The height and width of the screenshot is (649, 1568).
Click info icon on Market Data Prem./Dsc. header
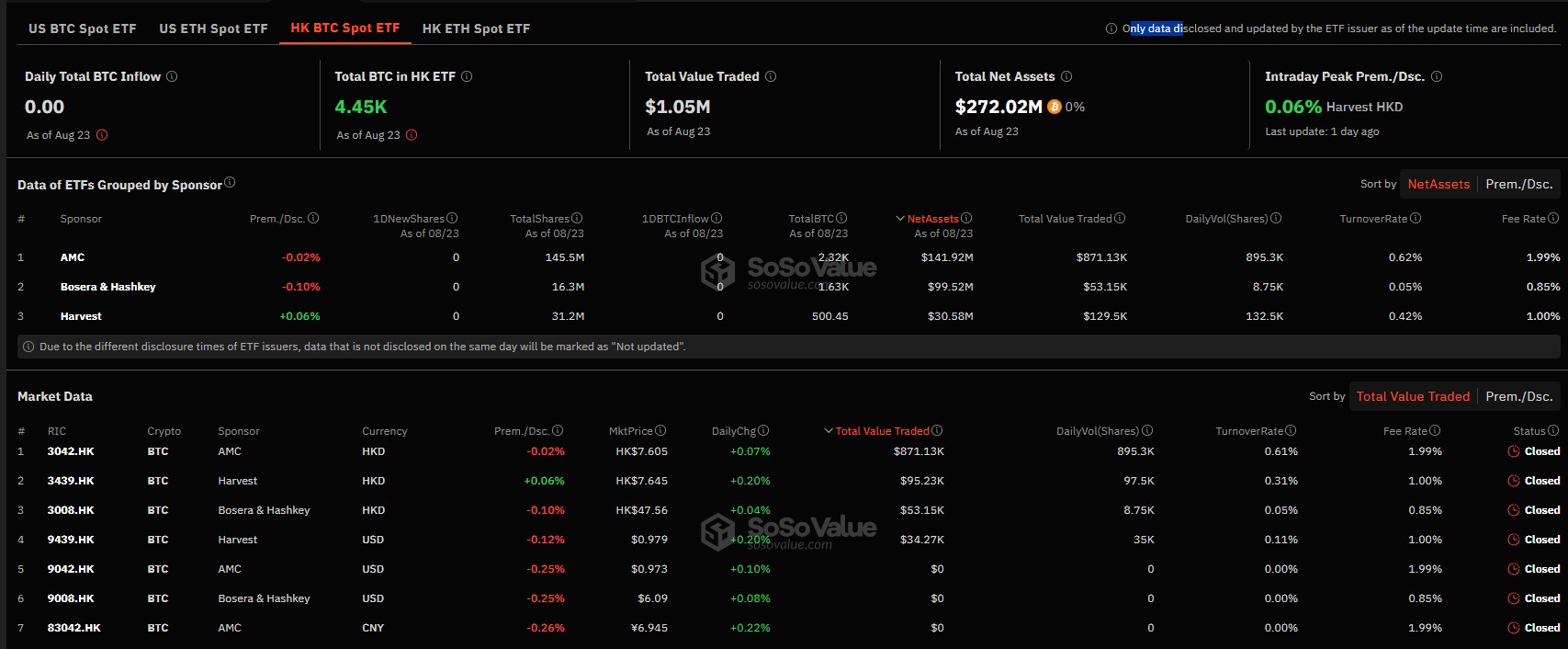point(558,430)
